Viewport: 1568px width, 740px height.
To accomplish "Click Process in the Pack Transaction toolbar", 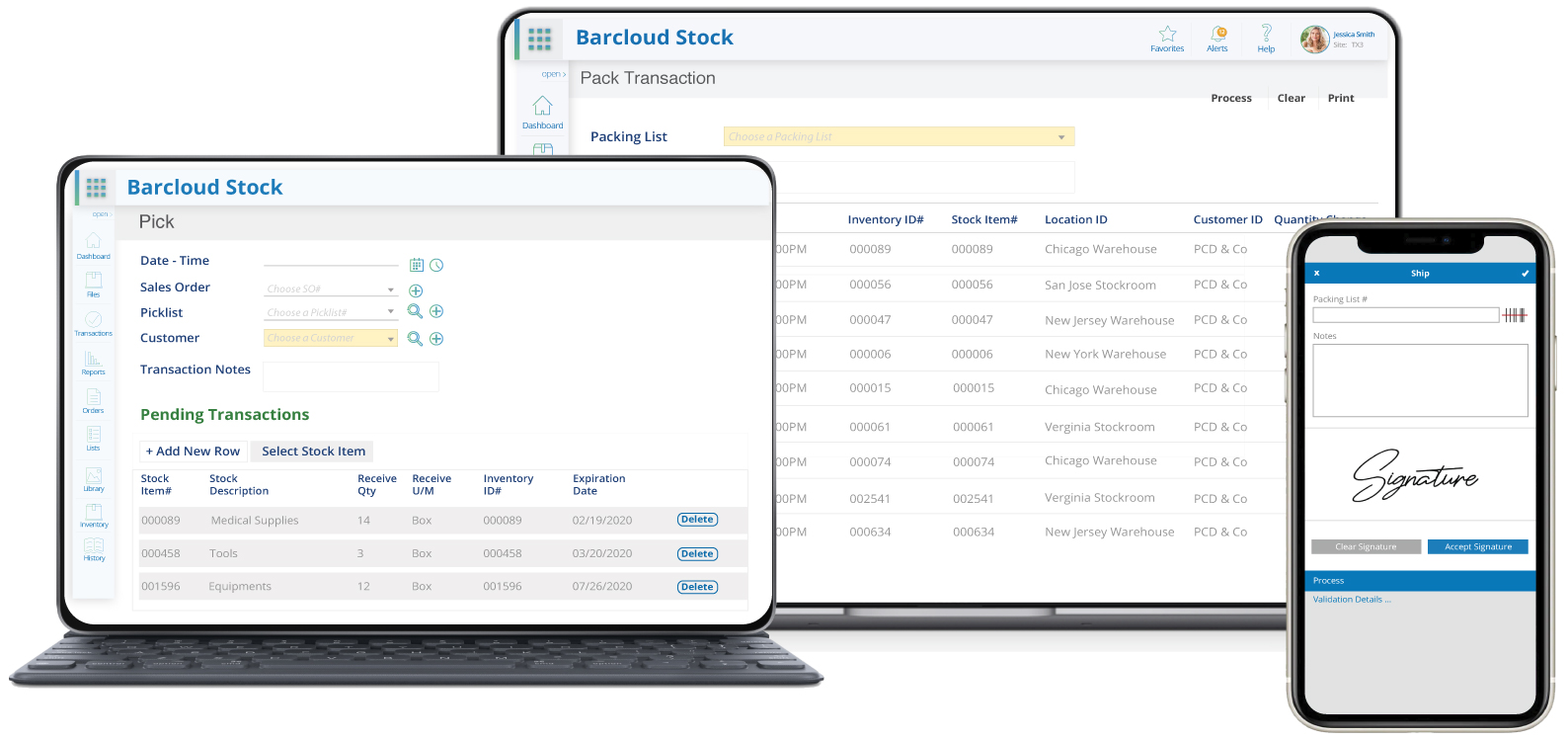I will pos(1231,98).
